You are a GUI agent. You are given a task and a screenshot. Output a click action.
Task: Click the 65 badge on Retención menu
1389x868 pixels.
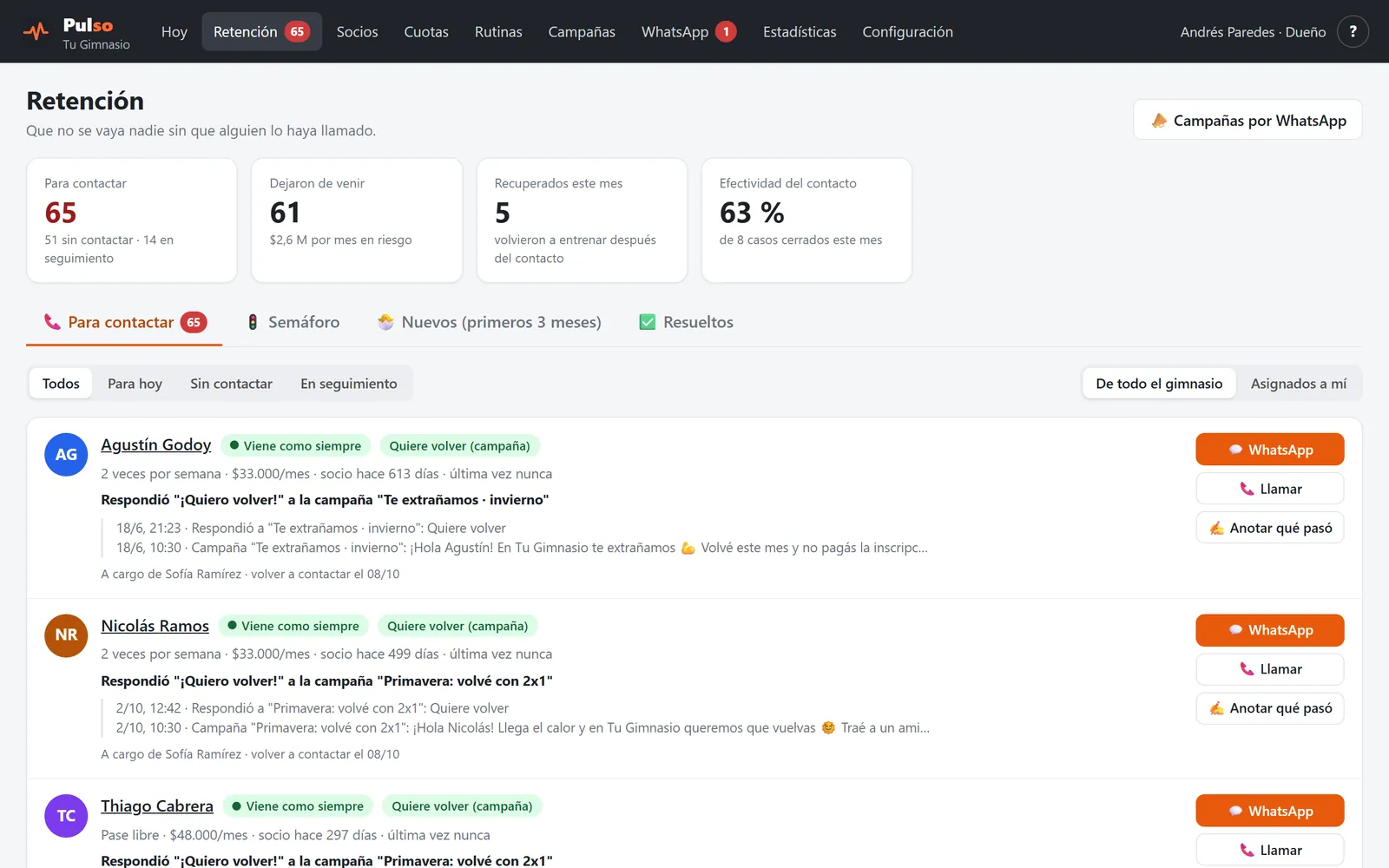pyautogui.click(x=297, y=31)
